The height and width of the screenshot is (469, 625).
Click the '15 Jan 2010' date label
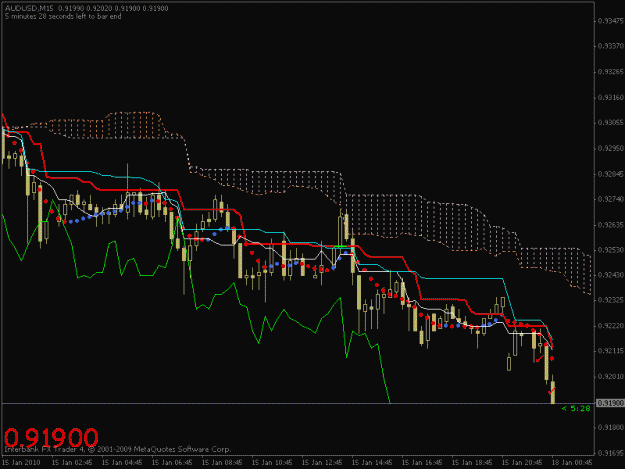coord(21,463)
